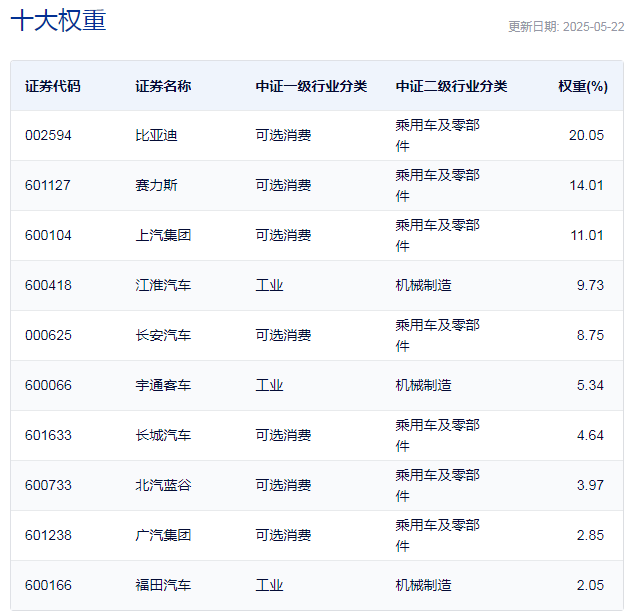This screenshot has height=614, width=629.
Task: Select the 证券名称 column header
Action: tap(163, 86)
